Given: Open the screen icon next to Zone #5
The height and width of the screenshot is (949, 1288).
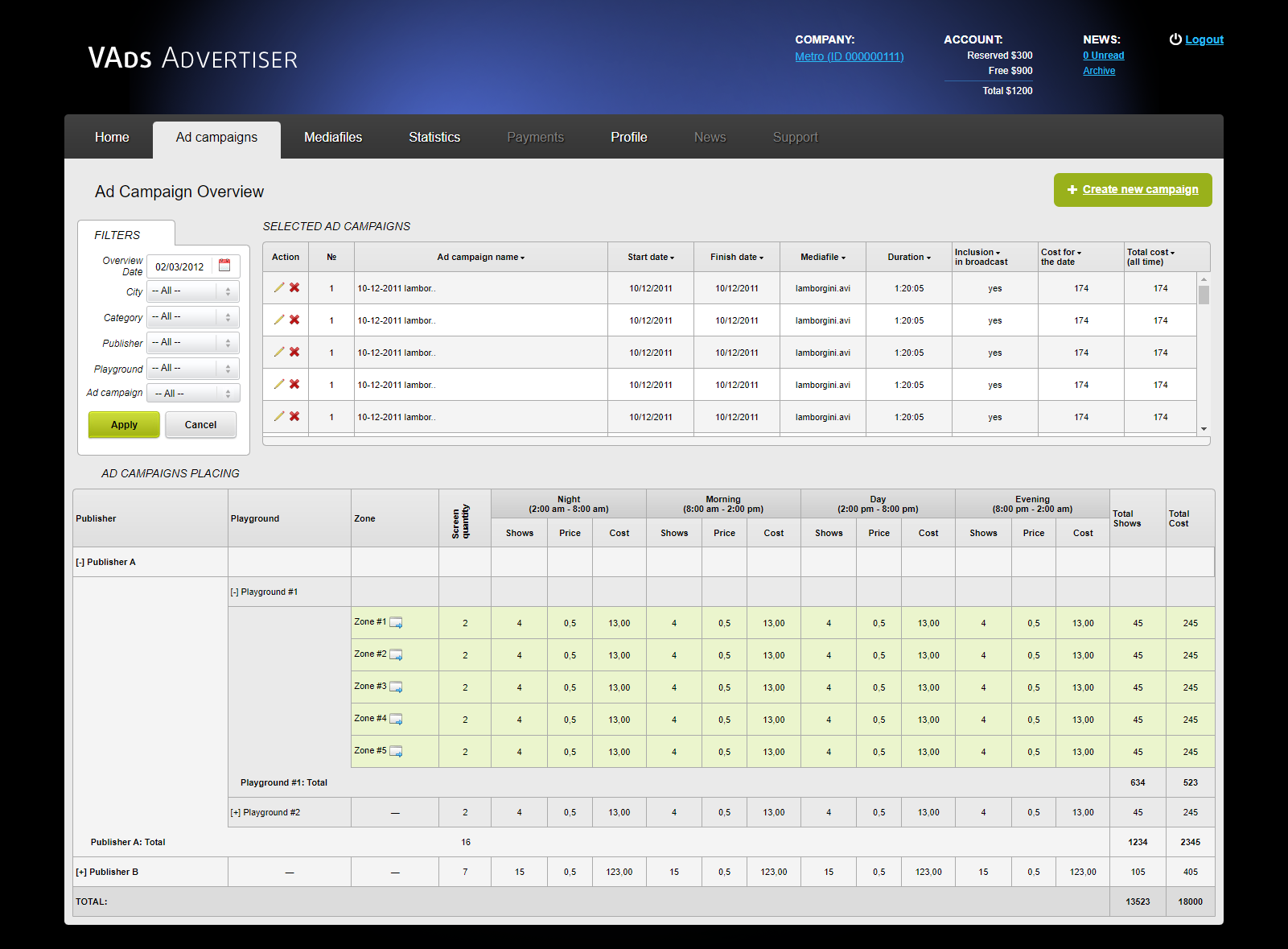Looking at the screenshot, I should point(396,751).
